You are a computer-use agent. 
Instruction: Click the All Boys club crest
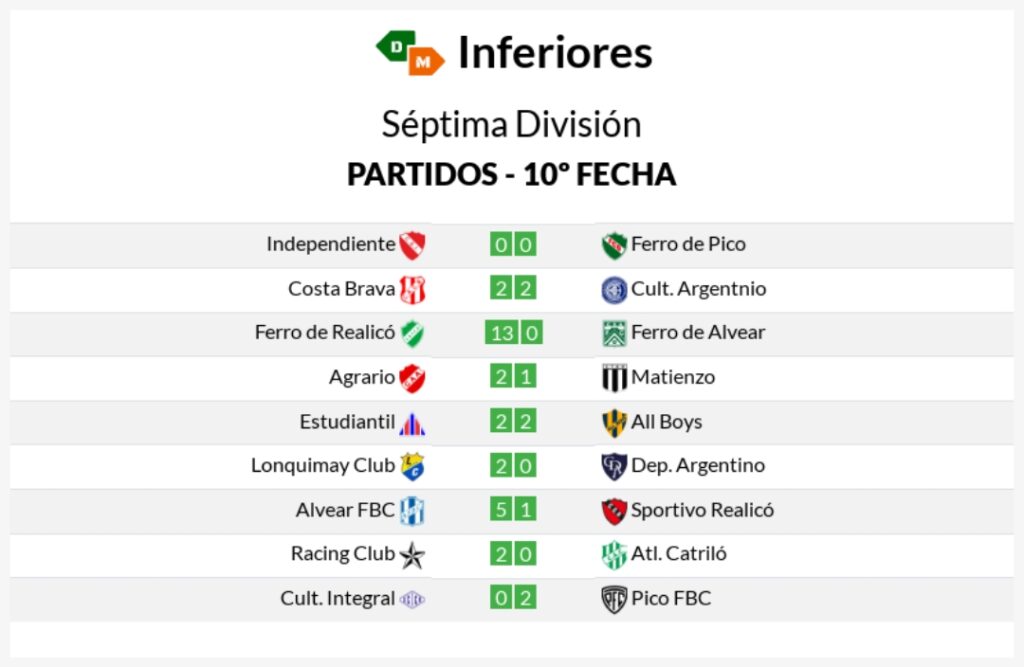[x=613, y=423]
